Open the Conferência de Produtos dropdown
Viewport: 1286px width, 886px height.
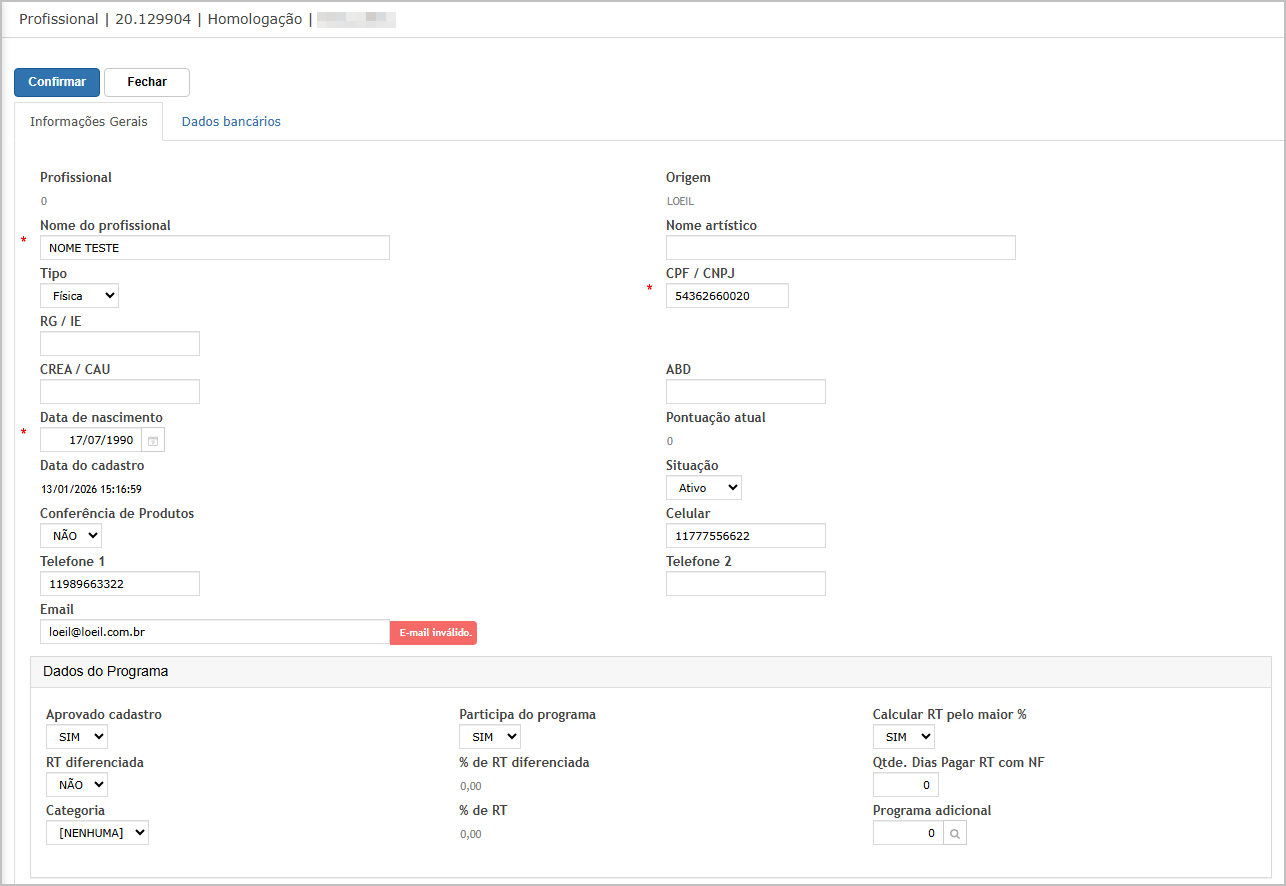point(71,536)
